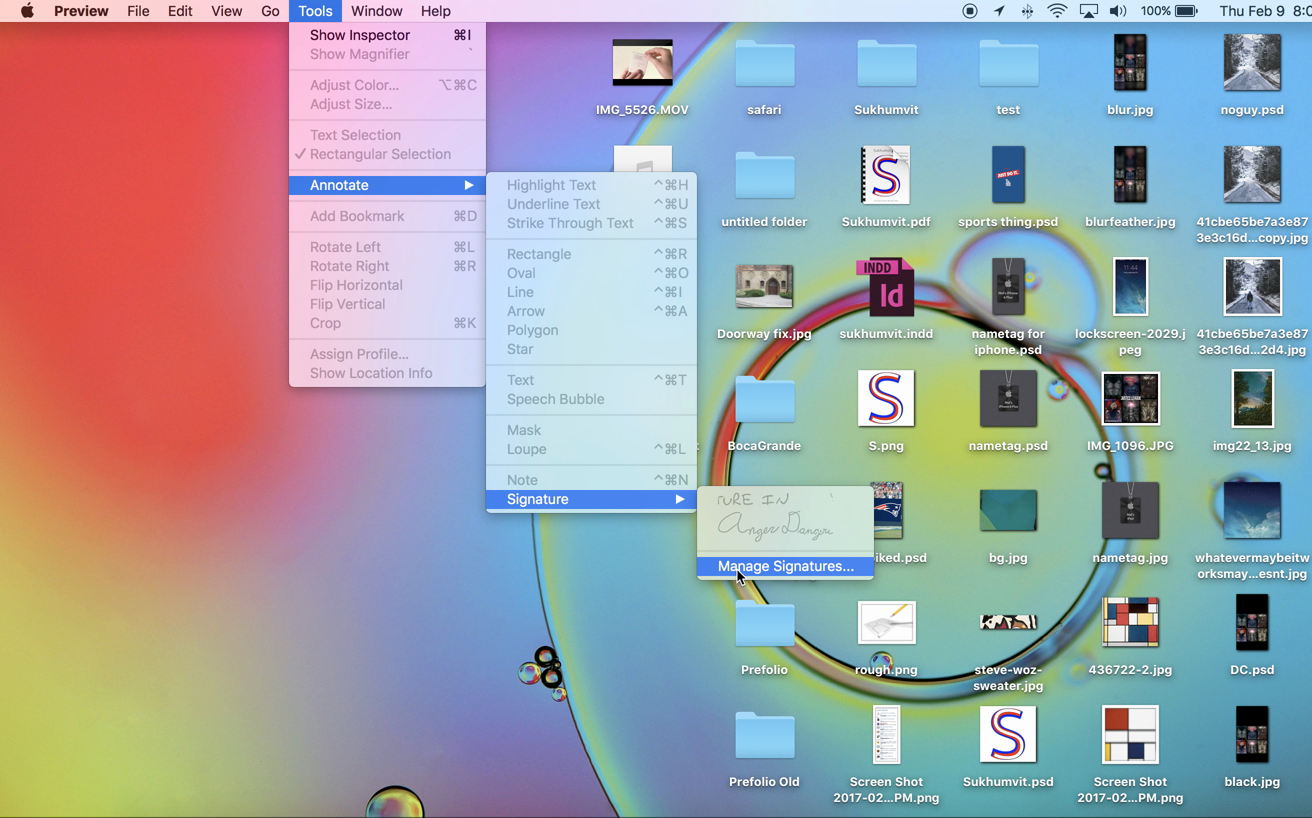
Task: Open the Tools menu
Action: [x=315, y=11]
